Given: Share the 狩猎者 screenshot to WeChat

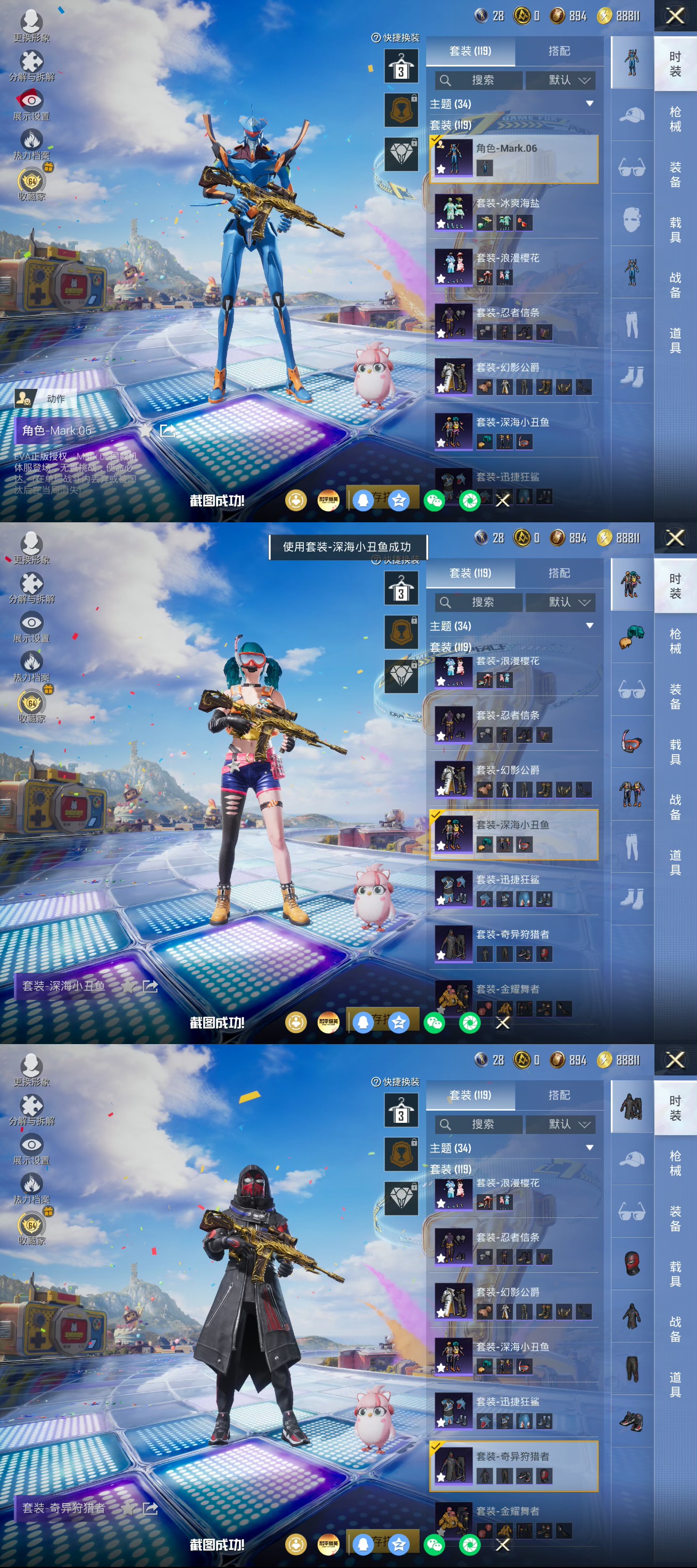Looking at the screenshot, I should pyautogui.click(x=434, y=1545).
